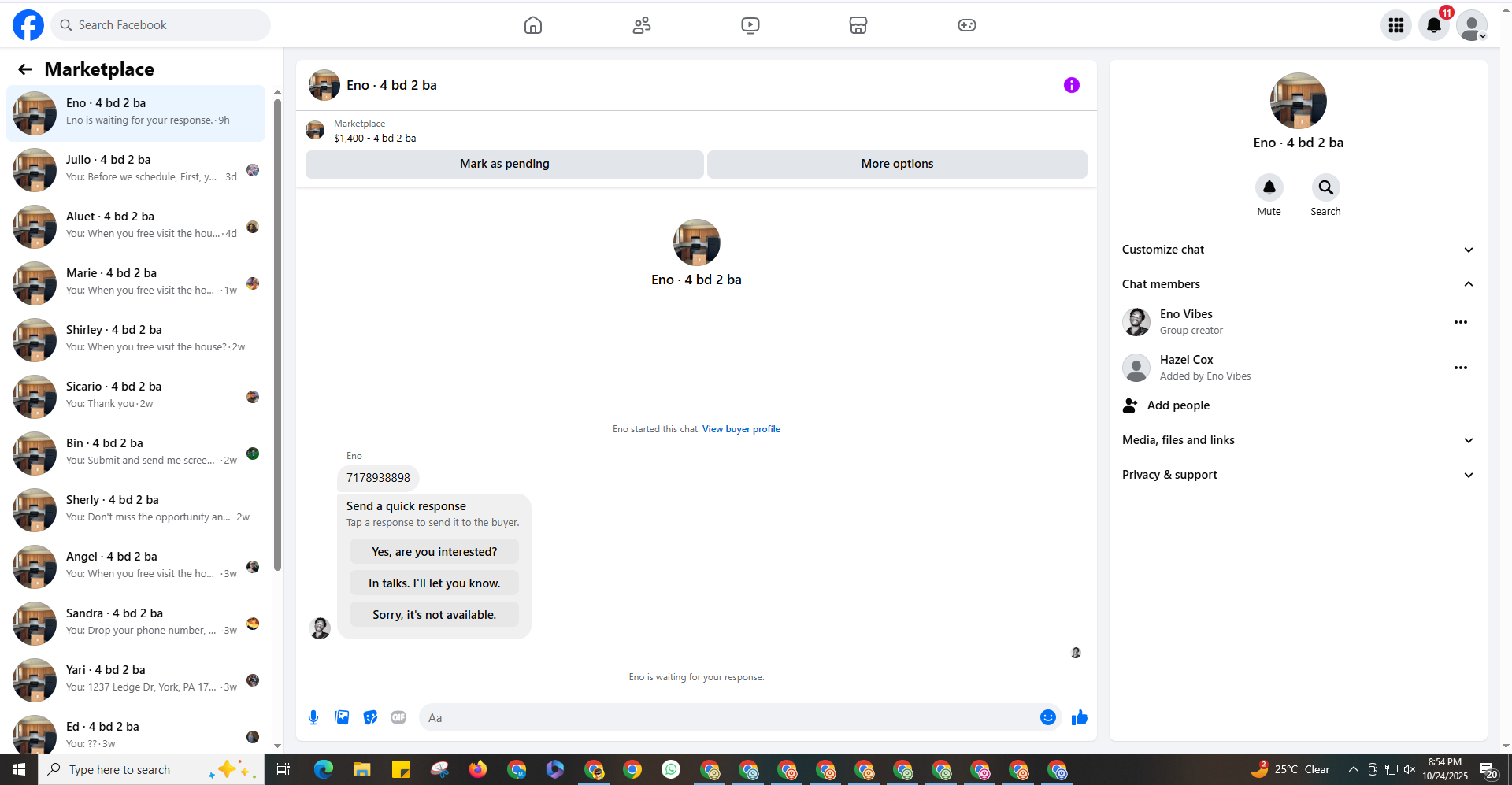The width and height of the screenshot is (1512, 785).
Task: Choose a sticker icon
Action: point(370,717)
